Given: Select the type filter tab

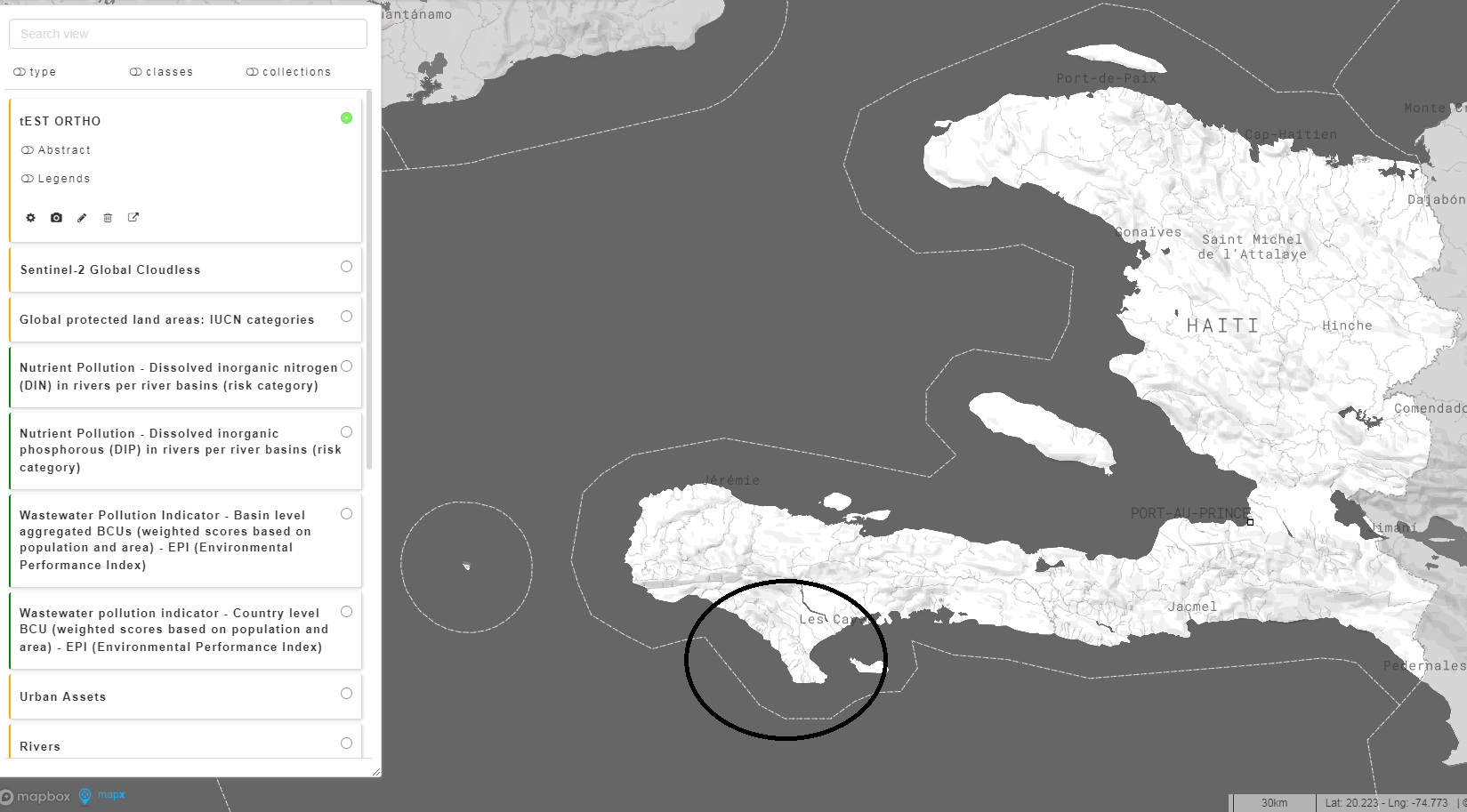Looking at the screenshot, I should (35, 72).
